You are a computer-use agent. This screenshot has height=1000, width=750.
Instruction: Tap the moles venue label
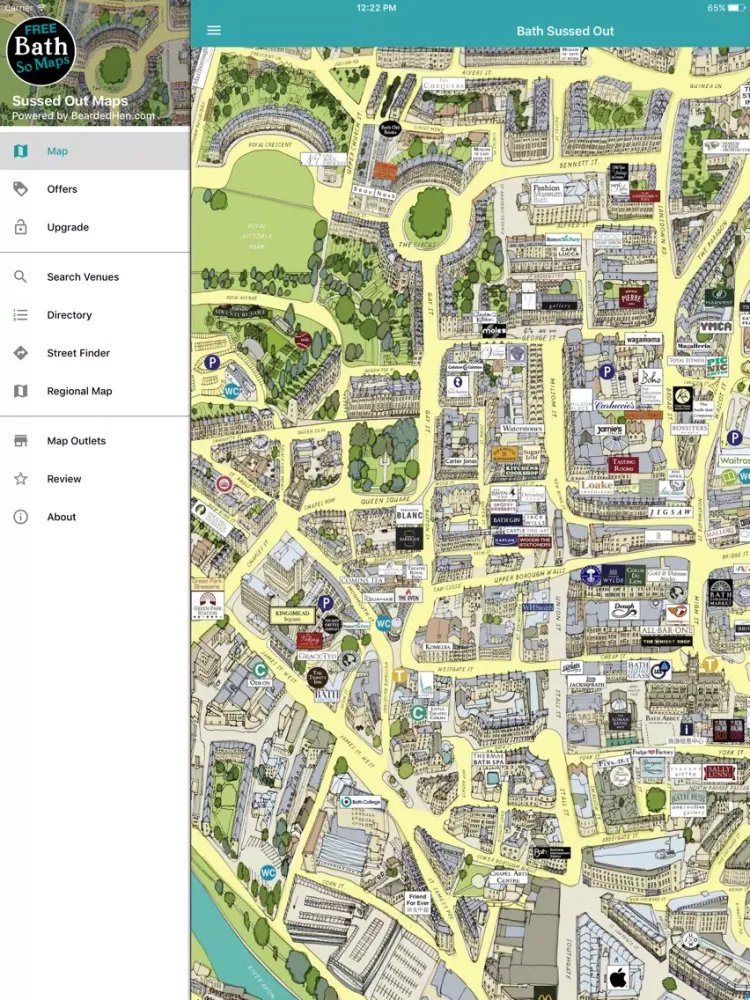click(493, 331)
